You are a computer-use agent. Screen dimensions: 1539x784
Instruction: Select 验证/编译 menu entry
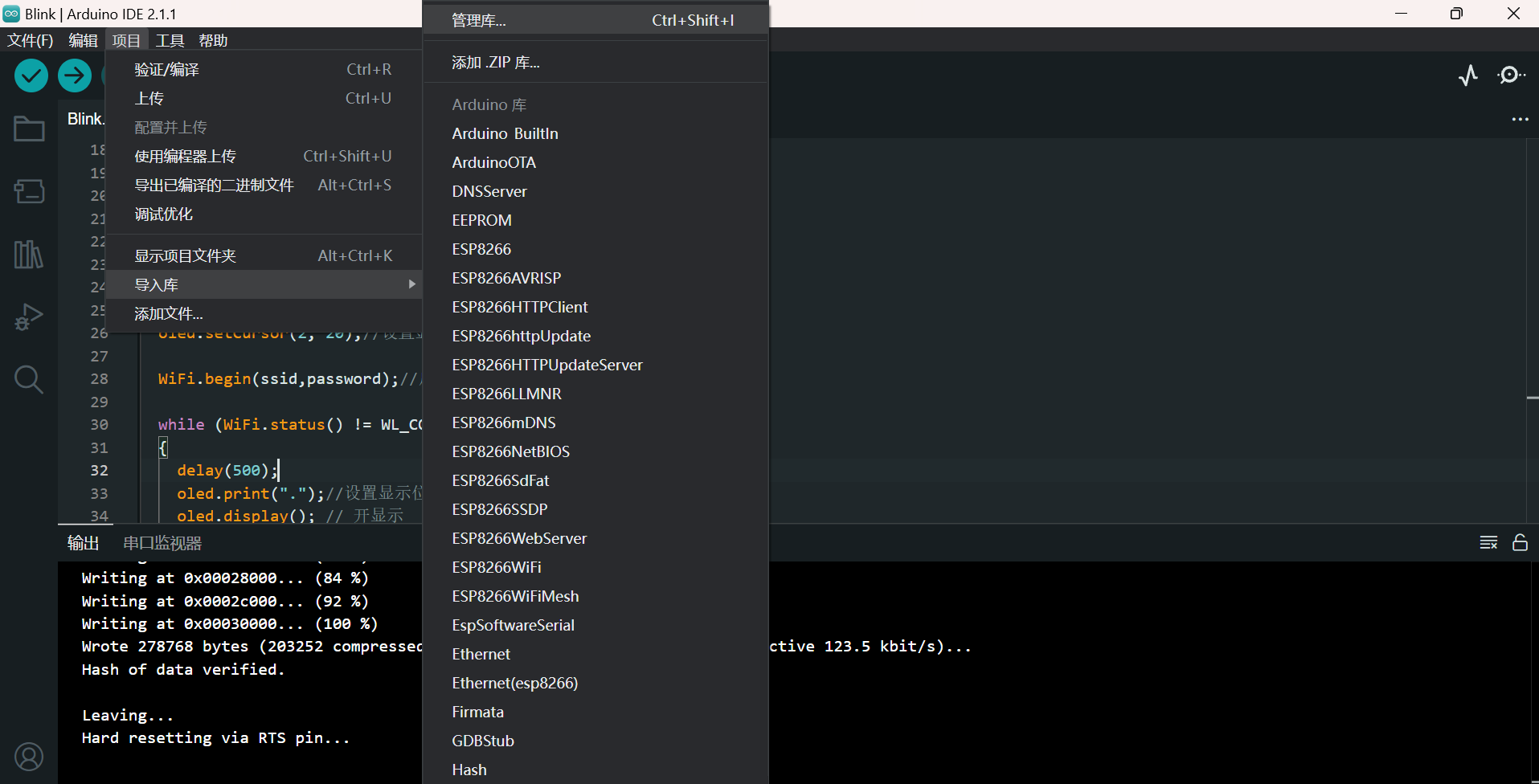[x=264, y=70]
